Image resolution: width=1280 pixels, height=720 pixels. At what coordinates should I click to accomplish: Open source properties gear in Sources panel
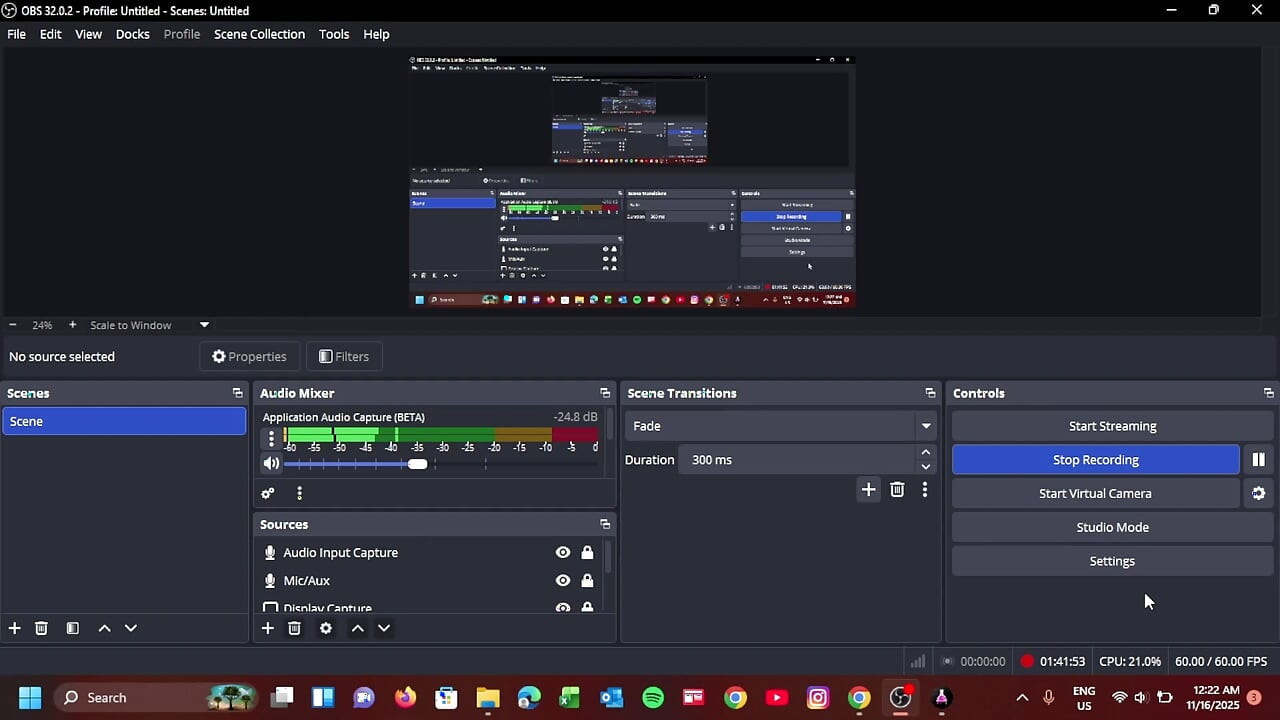326,628
